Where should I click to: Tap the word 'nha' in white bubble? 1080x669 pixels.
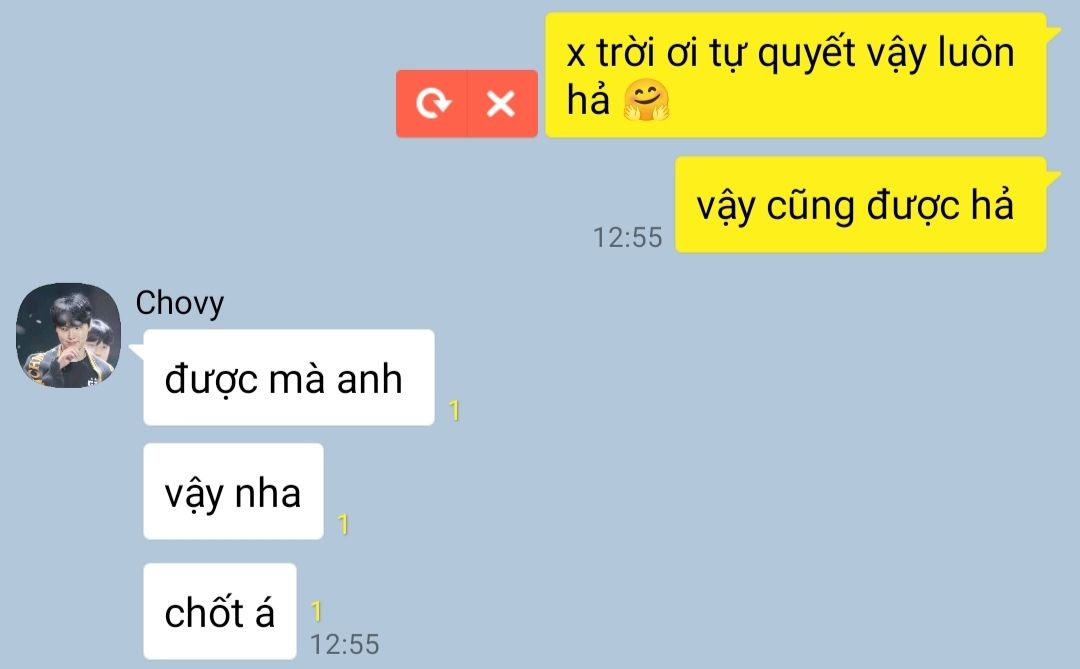pos(267,494)
